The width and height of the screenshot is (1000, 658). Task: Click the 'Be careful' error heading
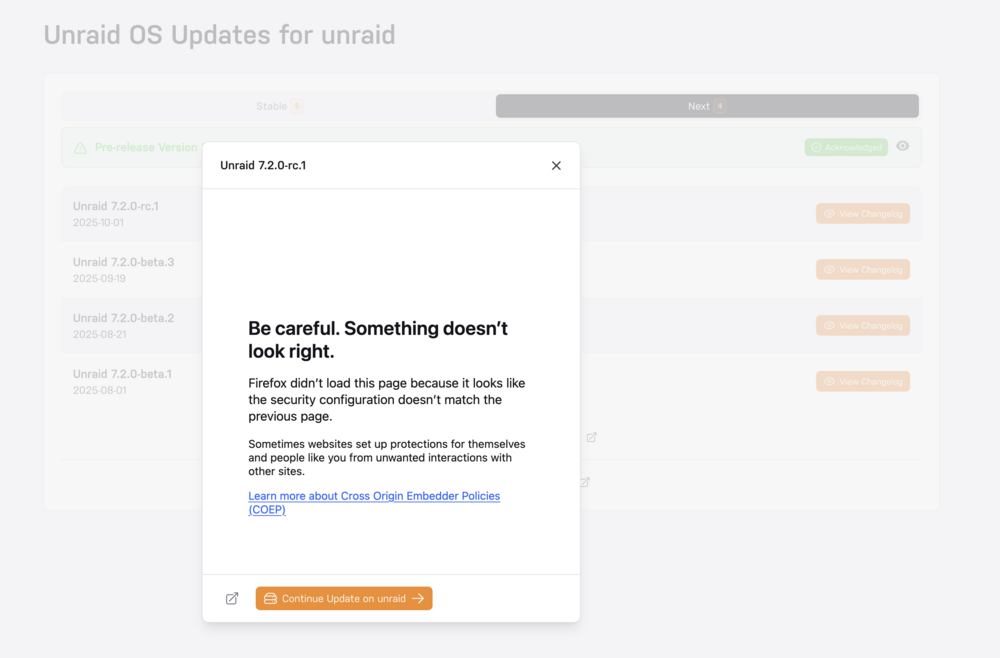tap(378, 339)
